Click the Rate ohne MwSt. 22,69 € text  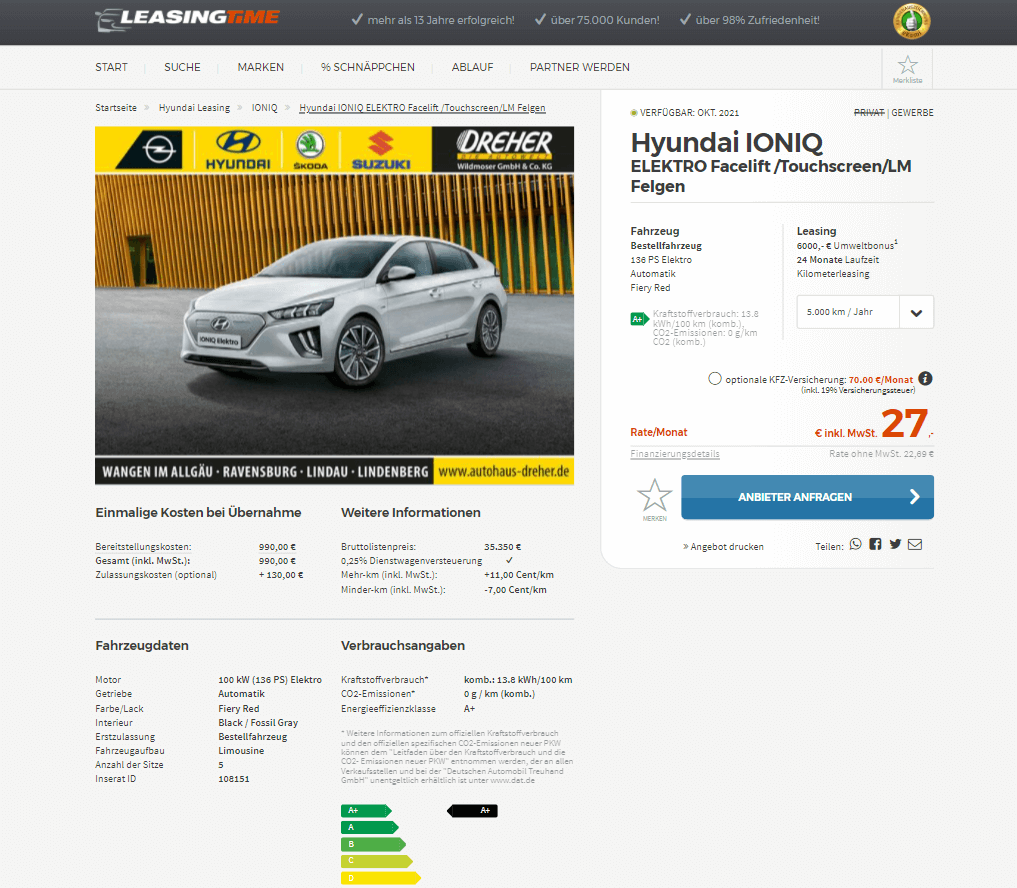(881, 454)
